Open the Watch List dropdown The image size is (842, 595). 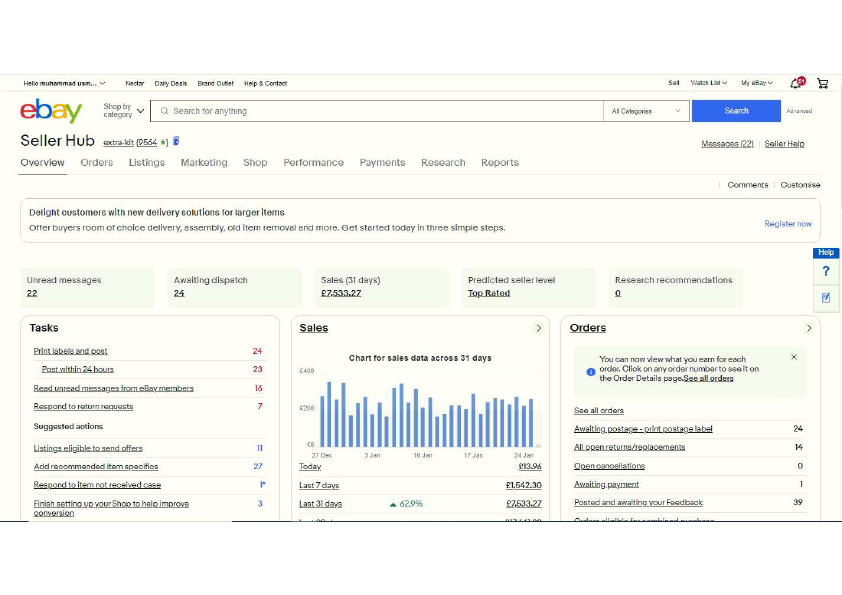point(708,83)
